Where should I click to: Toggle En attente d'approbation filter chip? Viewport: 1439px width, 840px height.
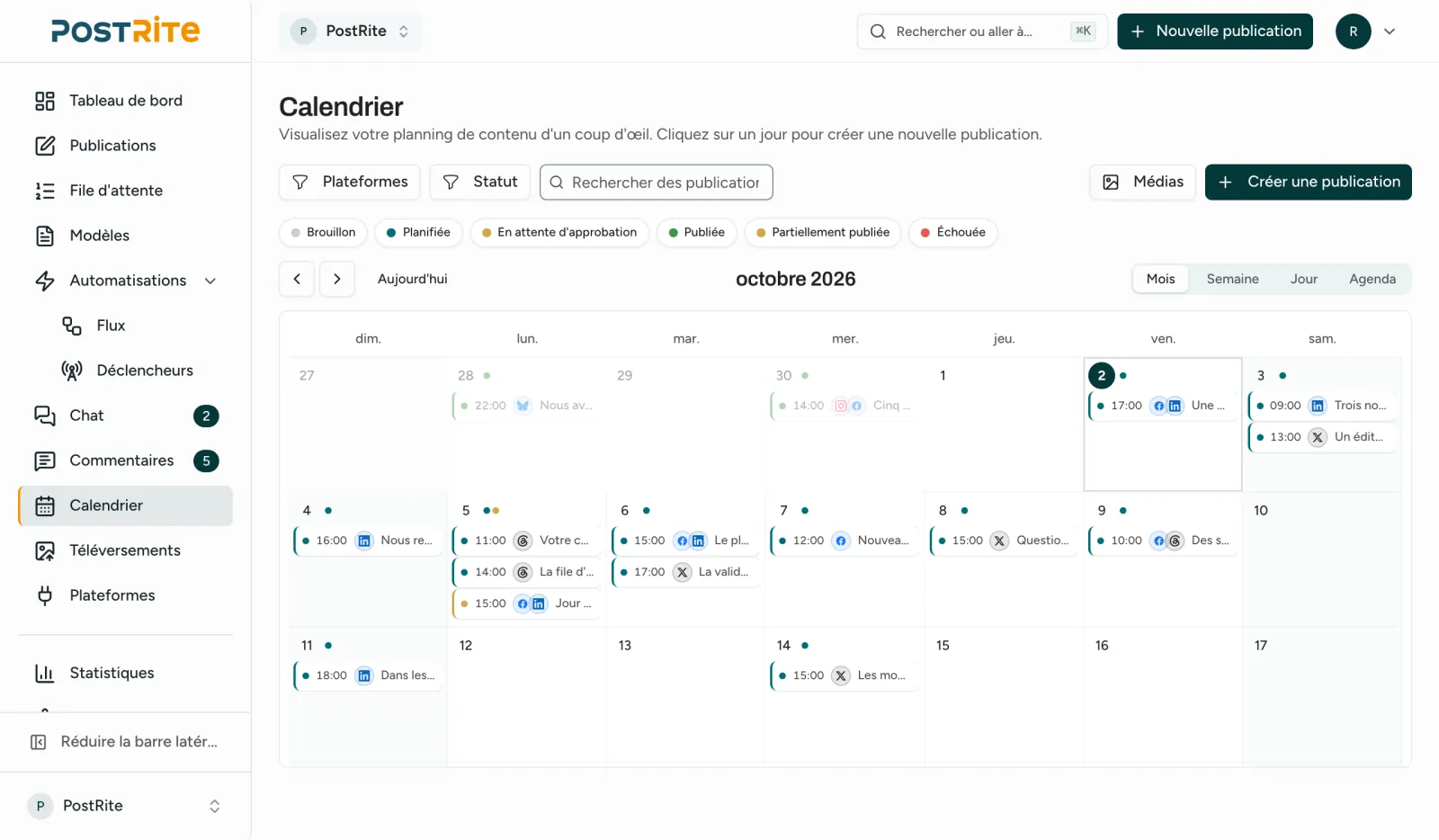coord(559,232)
